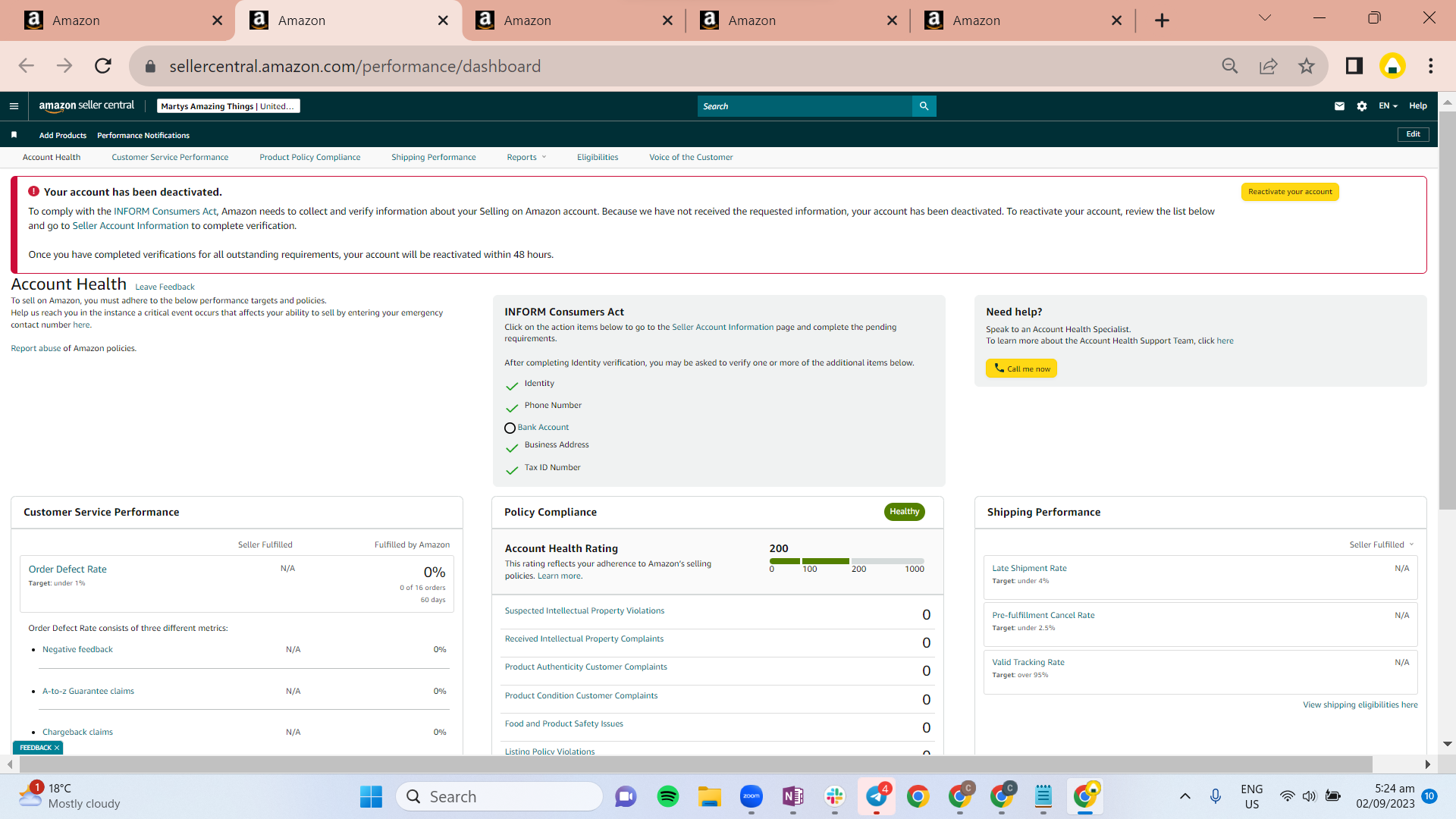Open the Voice of the Customer tab
This screenshot has width=1456, height=819.
point(691,157)
